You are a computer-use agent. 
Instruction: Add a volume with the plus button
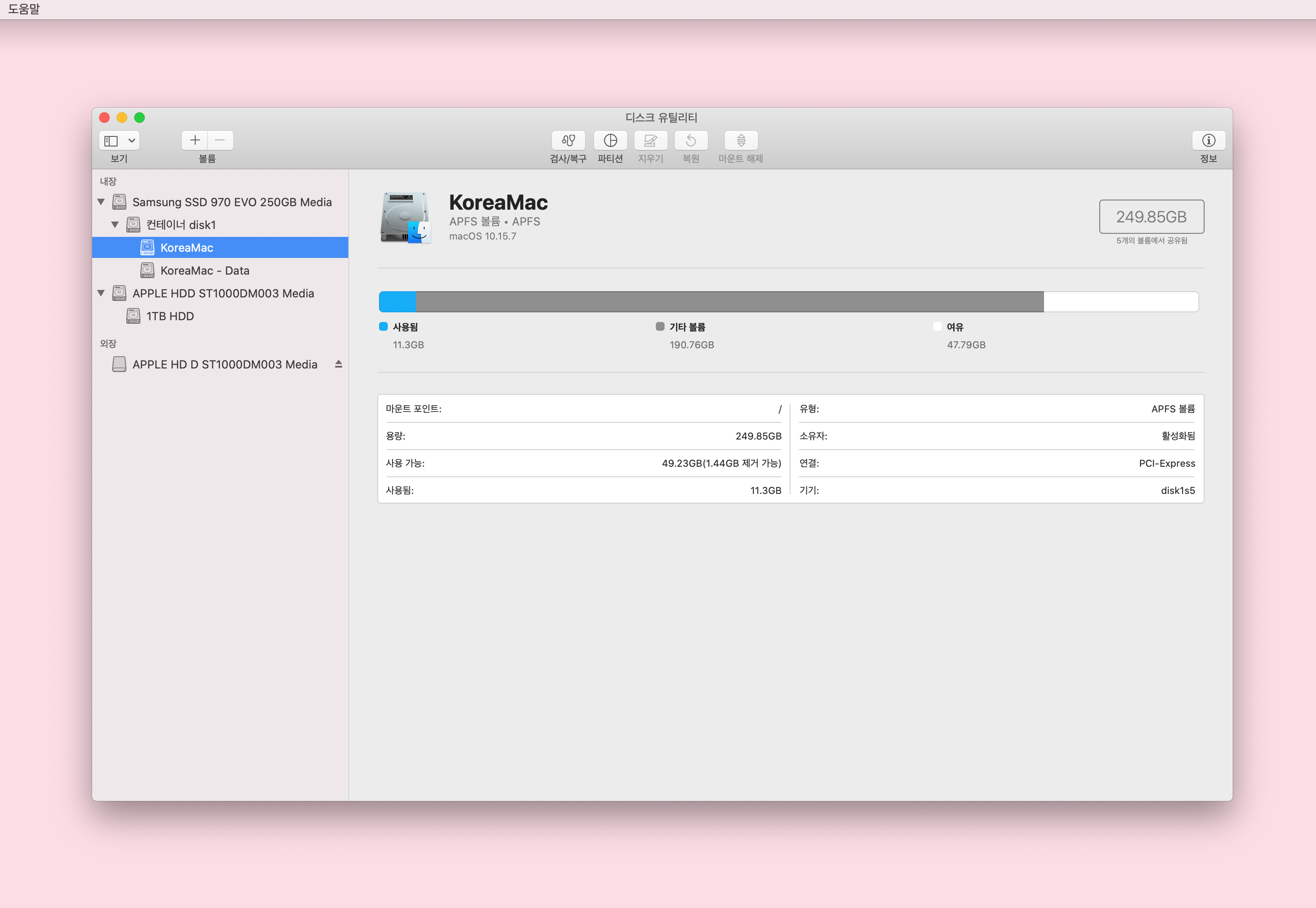[195, 140]
